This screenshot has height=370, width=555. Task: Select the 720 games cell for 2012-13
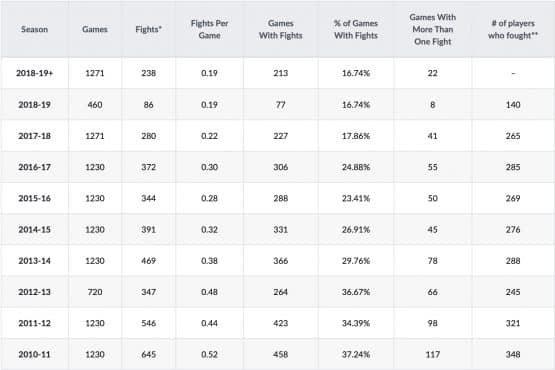click(x=95, y=292)
